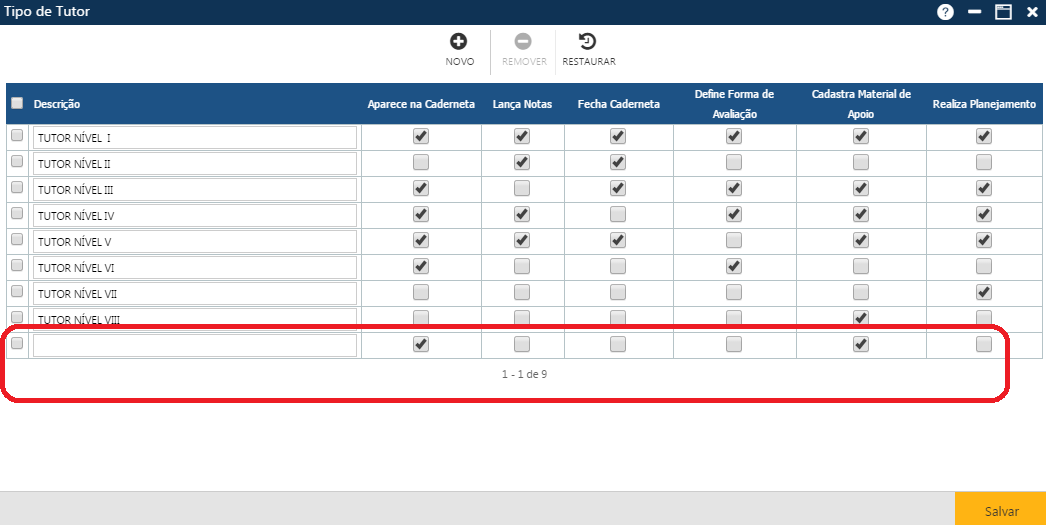Click the Novo plus icon
Viewport: 1047px width, 525px height.
[x=459, y=42]
